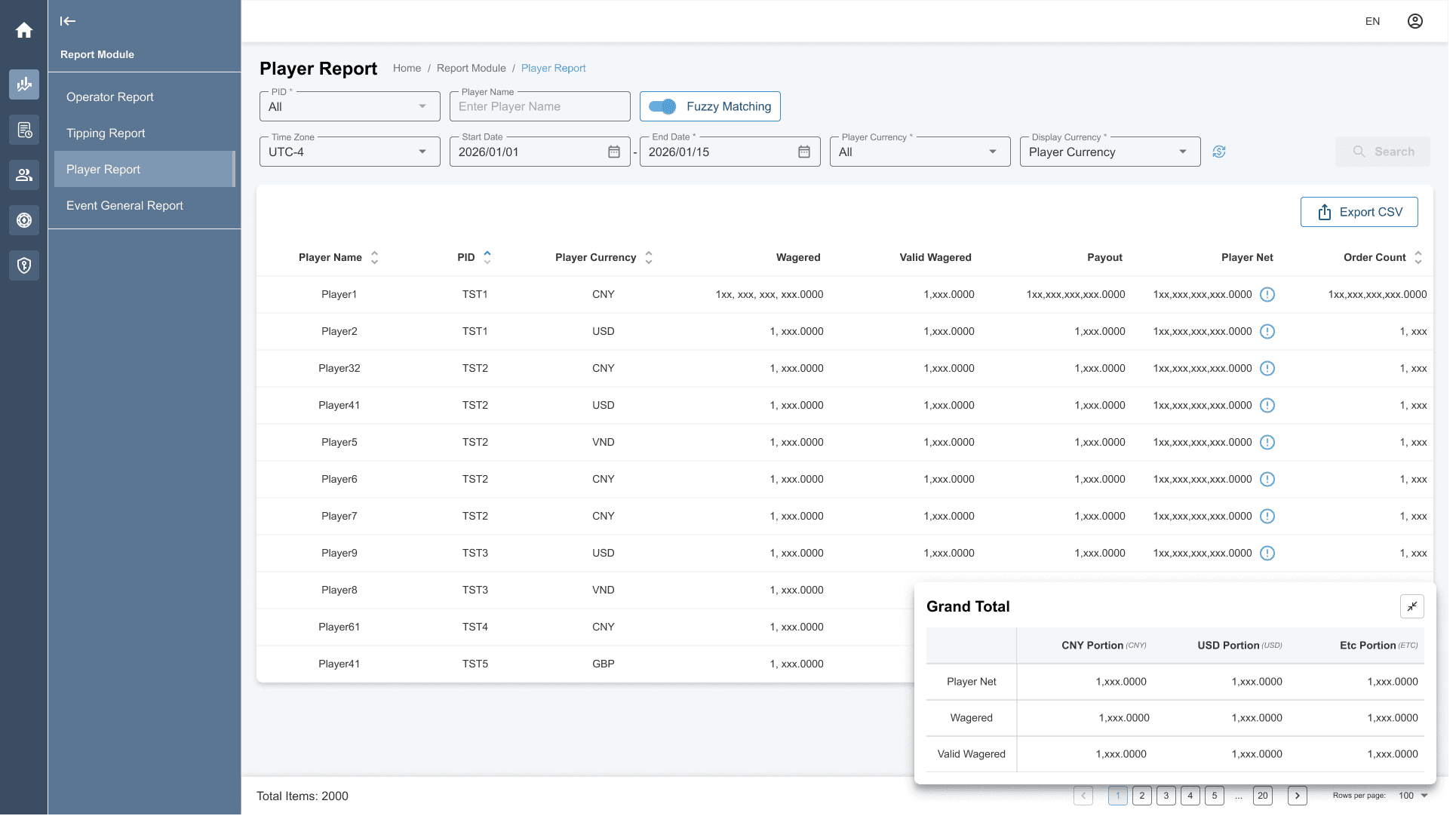Open the Display Currency dropdown

click(1116, 152)
